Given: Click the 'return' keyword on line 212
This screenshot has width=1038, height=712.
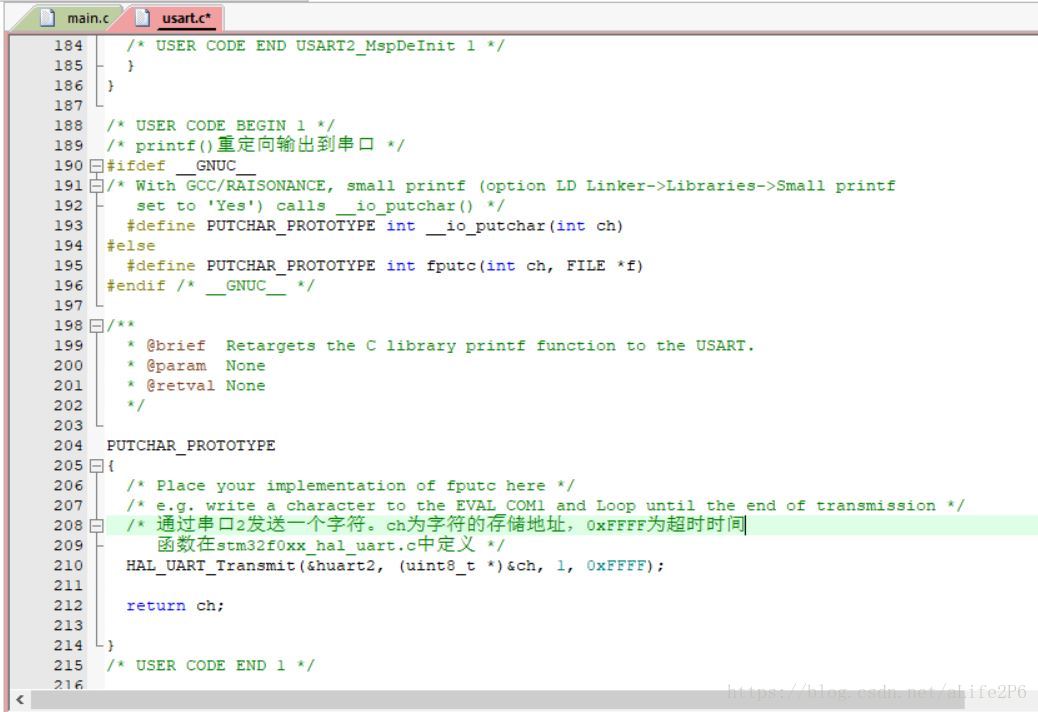Looking at the screenshot, I should 156,605.
